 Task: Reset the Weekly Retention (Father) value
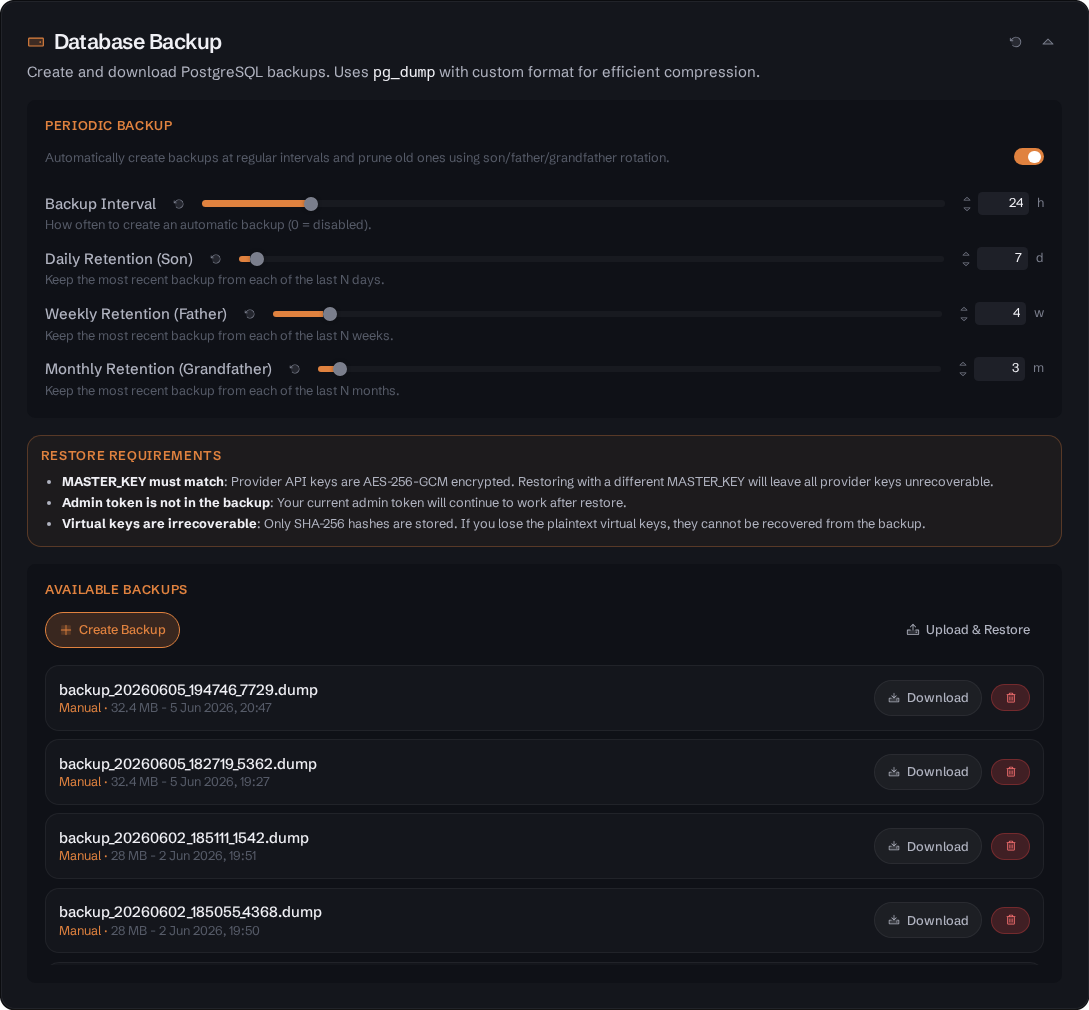(249, 314)
